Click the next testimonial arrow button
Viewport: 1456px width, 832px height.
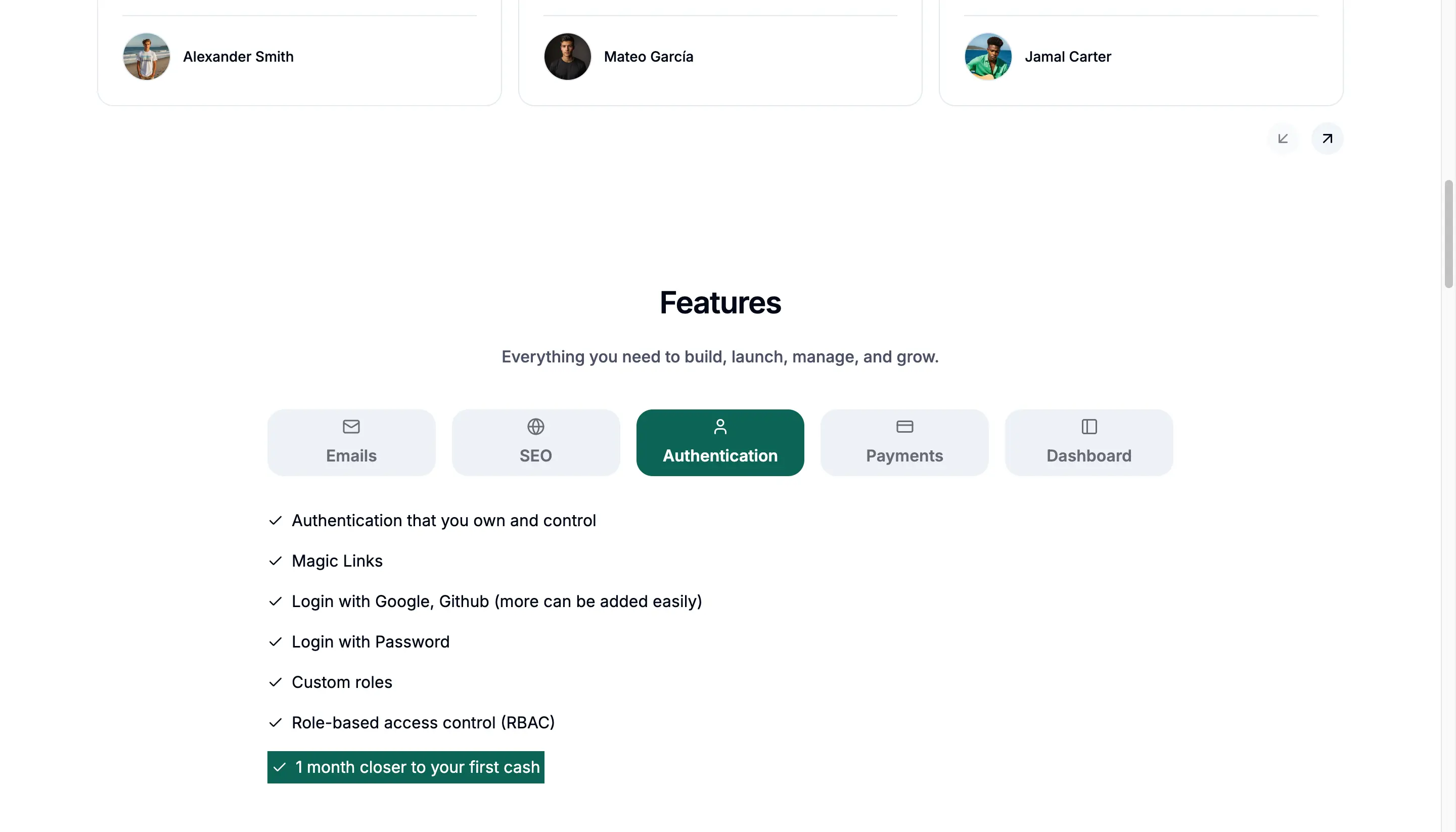point(1328,138)
